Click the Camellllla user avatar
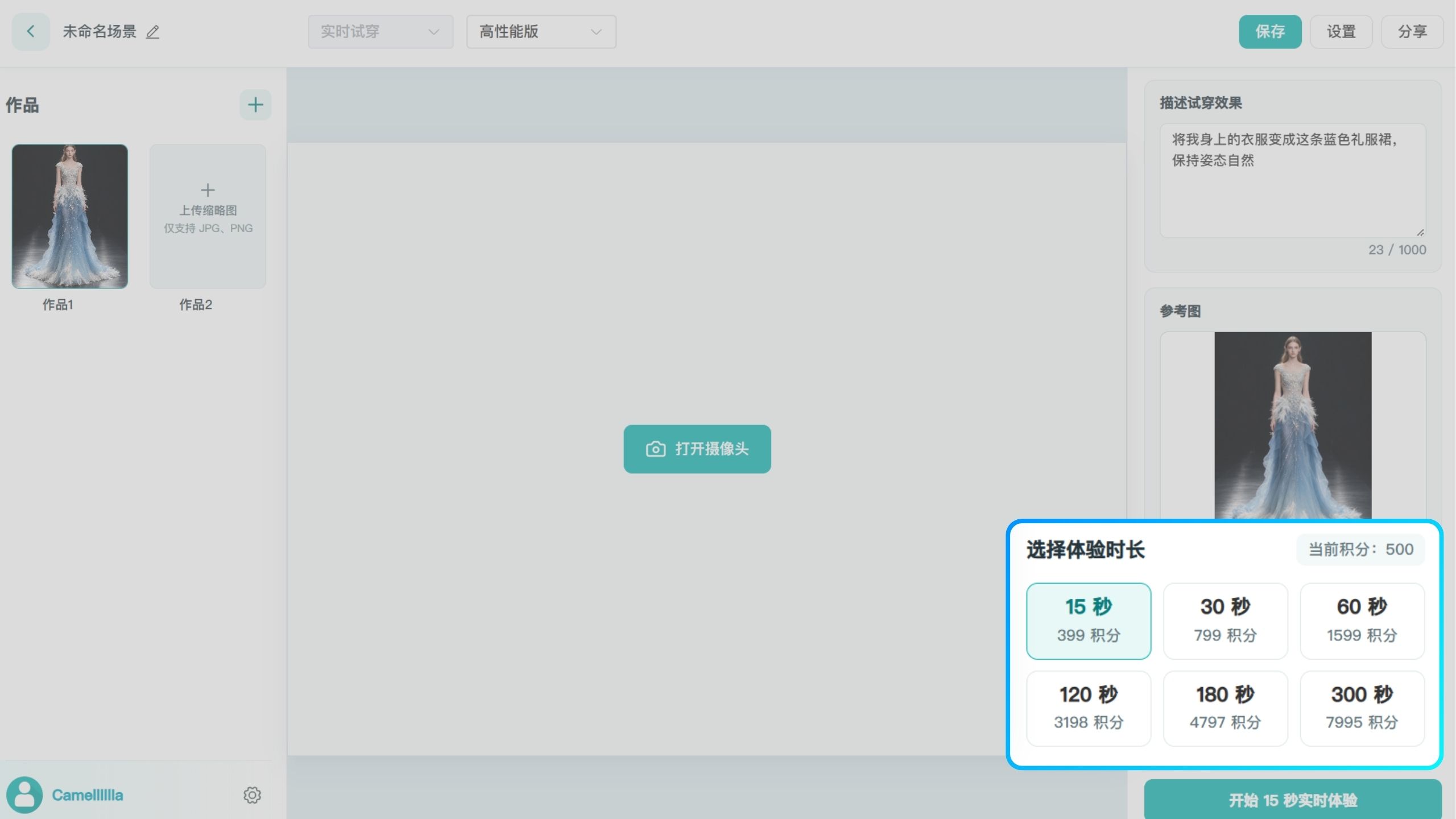 [24, 795]
